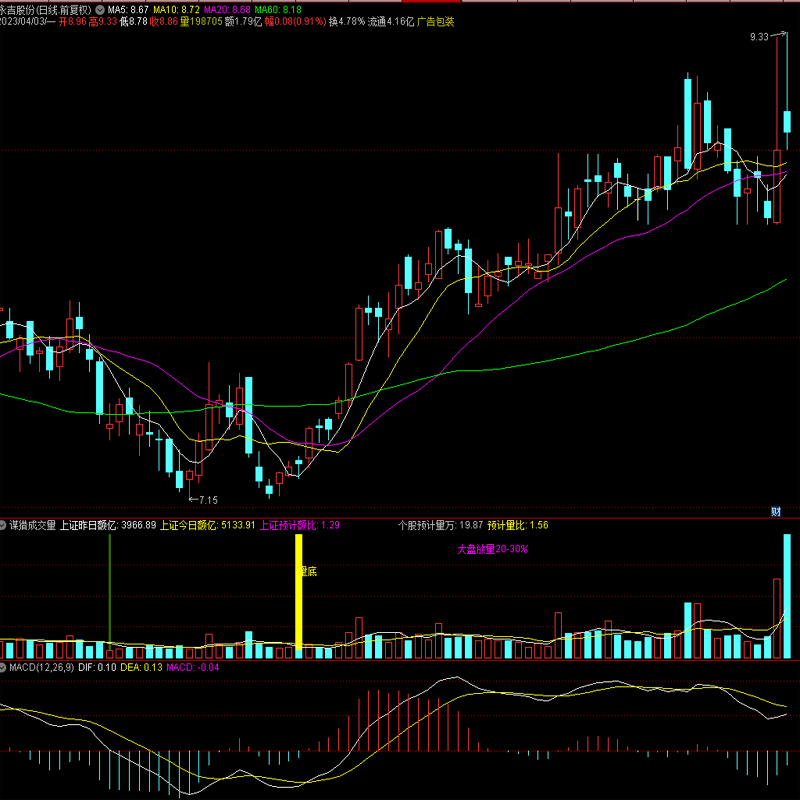Expand the MACD panel indicator dropdown icon
The height and width of the screenshot is (800, 800).
(4, 667)
